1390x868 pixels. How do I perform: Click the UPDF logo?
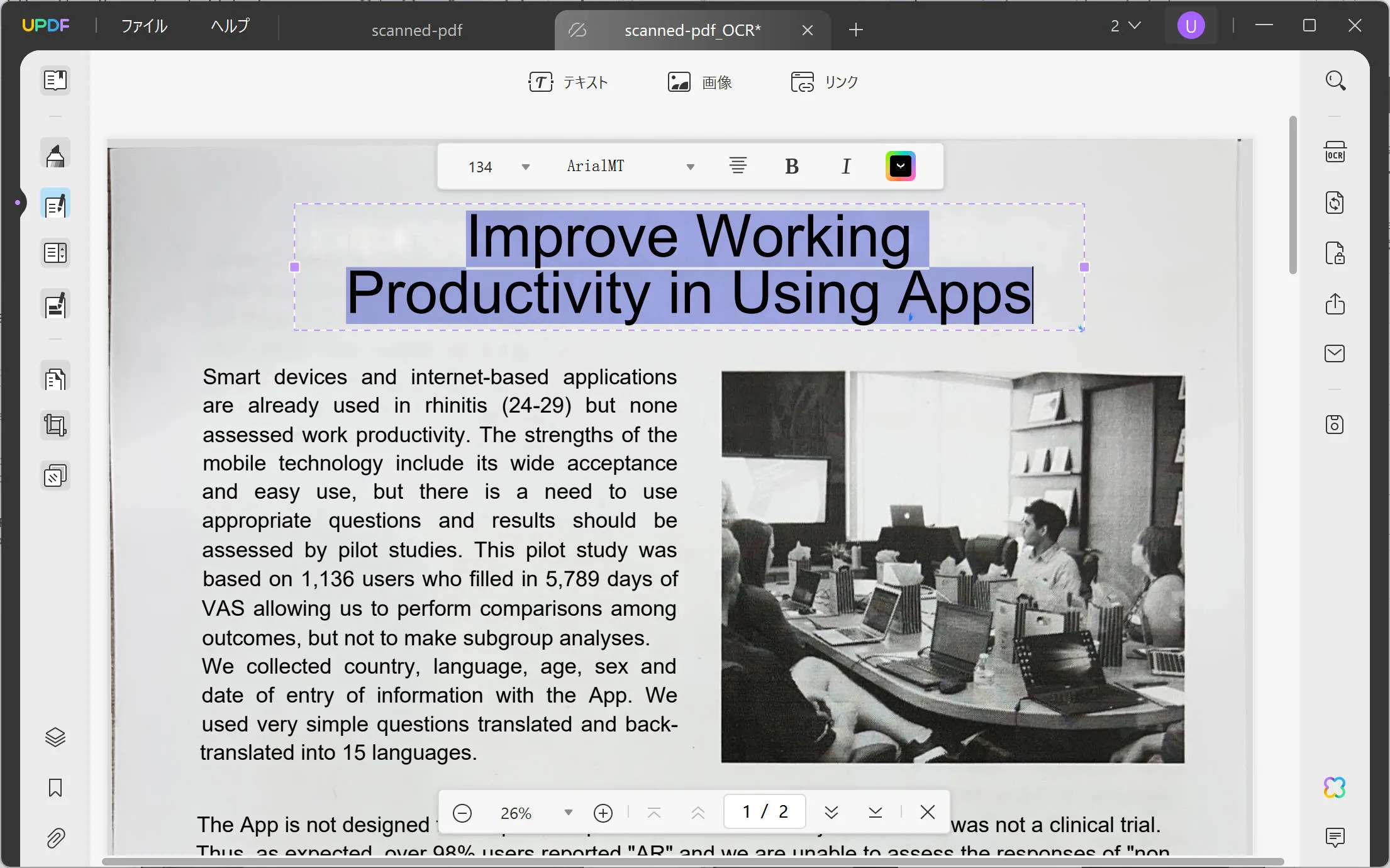(x=45, y=25)
